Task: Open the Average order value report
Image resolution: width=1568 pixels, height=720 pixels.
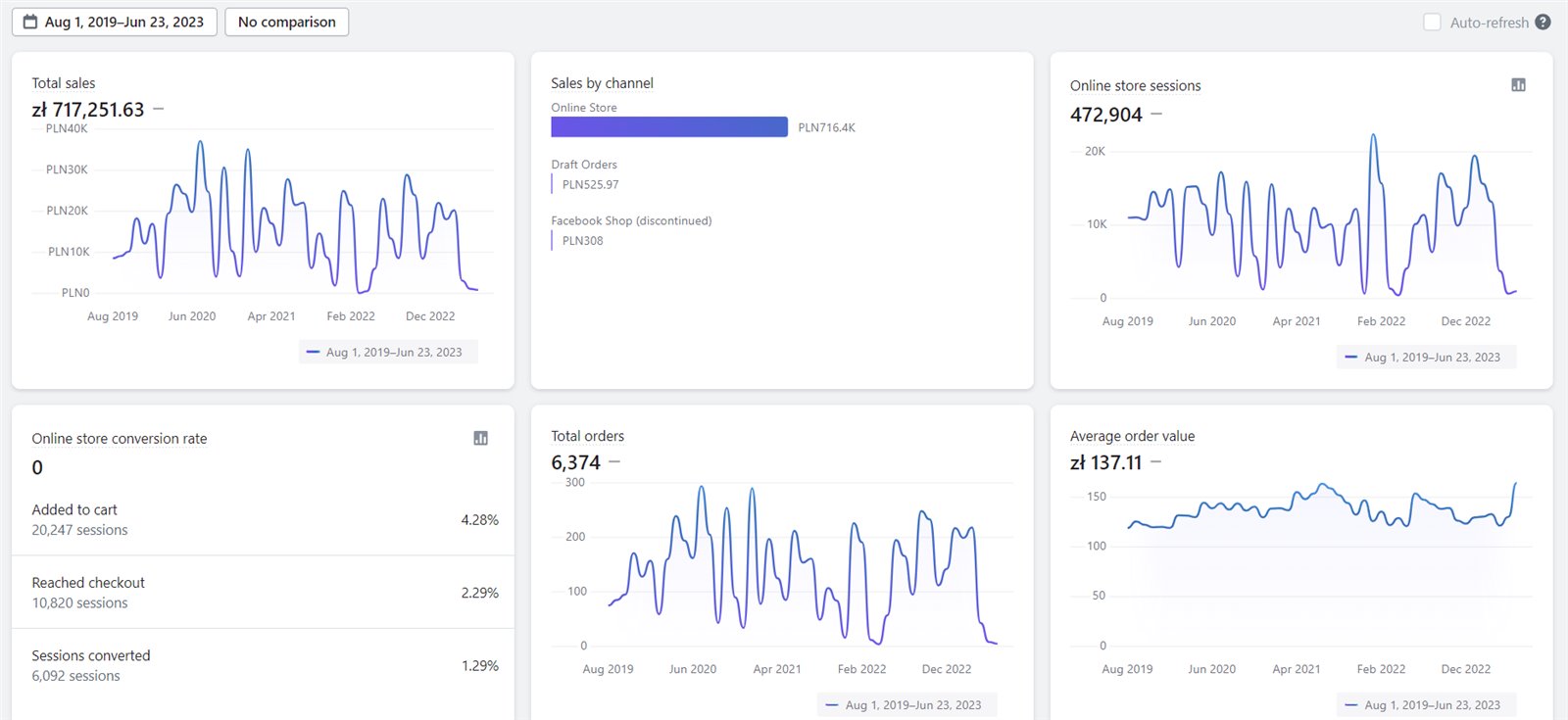Action: 1132,436
